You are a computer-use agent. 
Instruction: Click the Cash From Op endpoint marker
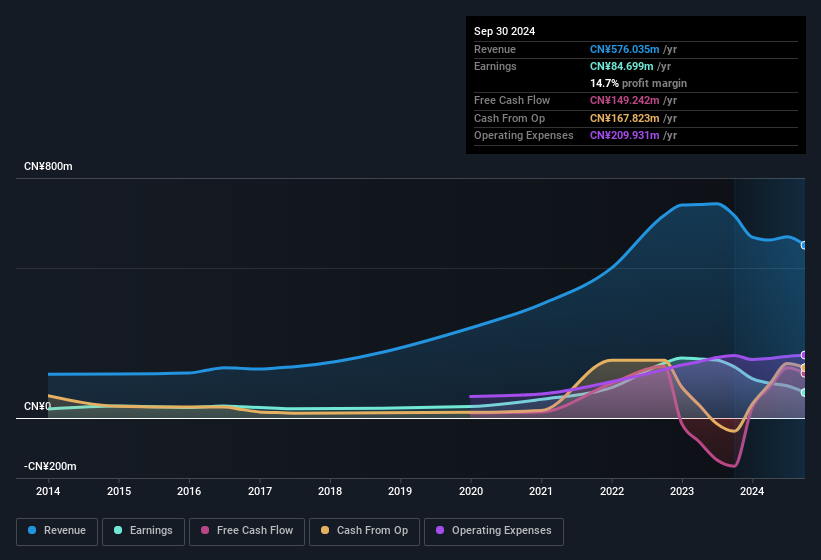tap(804, 367)
